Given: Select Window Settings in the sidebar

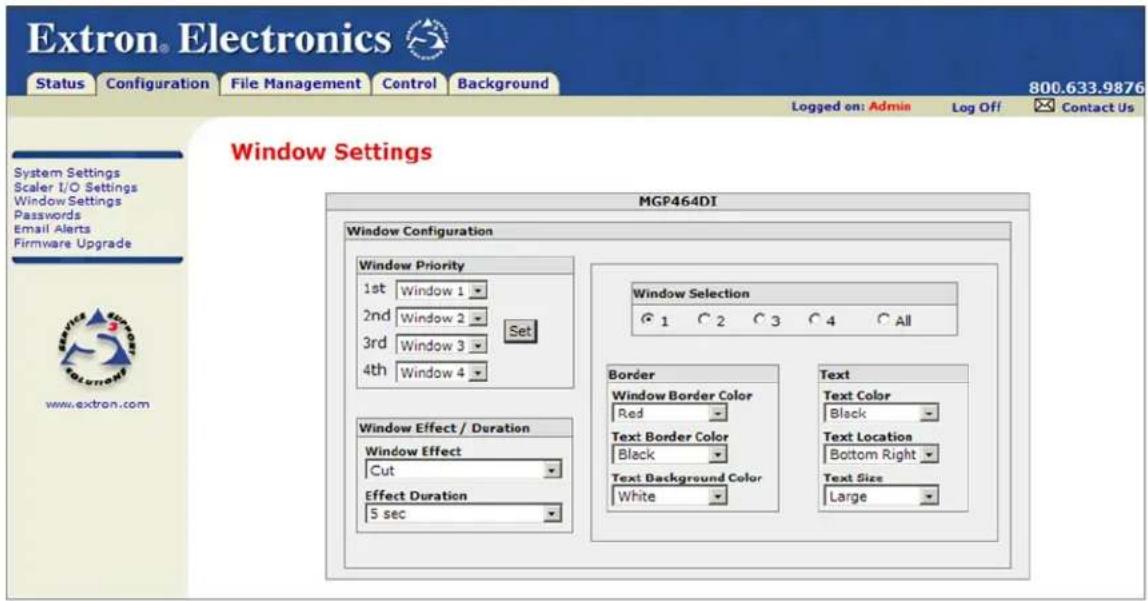Looking at the screenshot, I should pyautogui.click(x=67, y=201).
